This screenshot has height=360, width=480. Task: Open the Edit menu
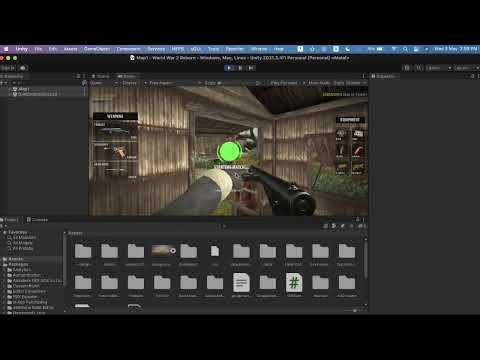click(x=53, y=49)
